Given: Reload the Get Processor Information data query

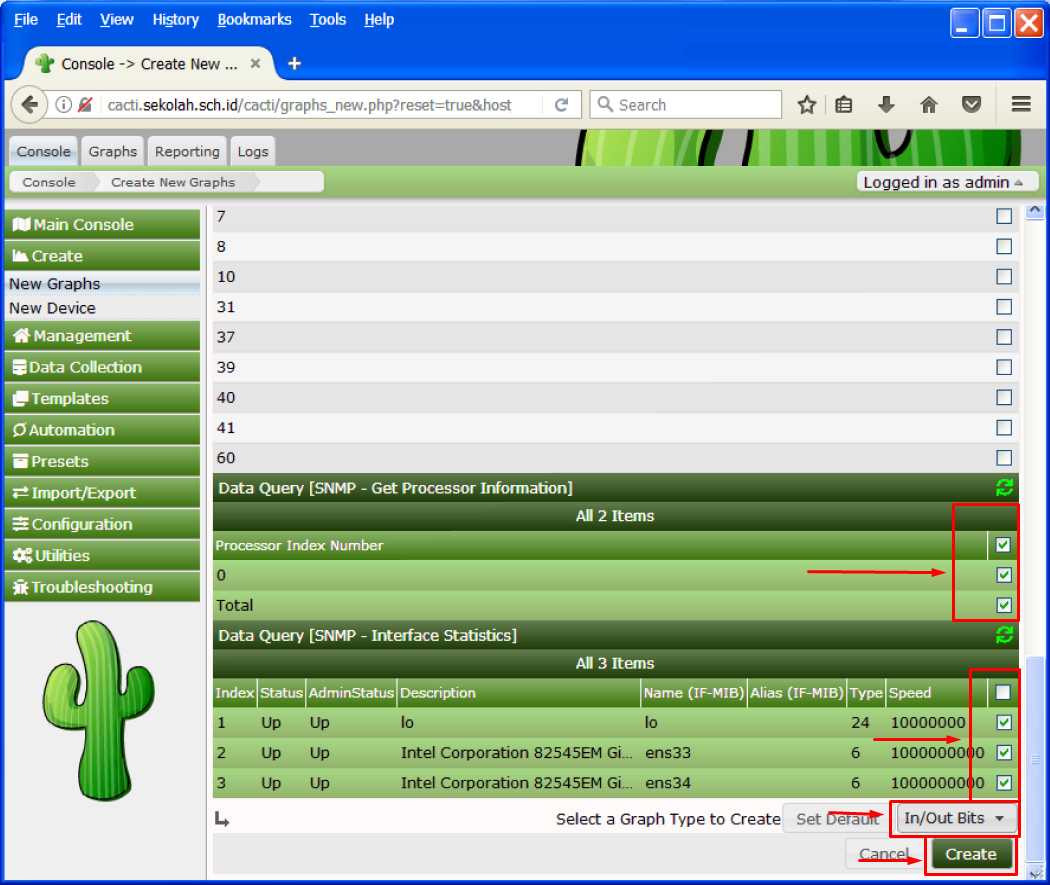Looking at the screenshot, I should tap(1004, 488).
